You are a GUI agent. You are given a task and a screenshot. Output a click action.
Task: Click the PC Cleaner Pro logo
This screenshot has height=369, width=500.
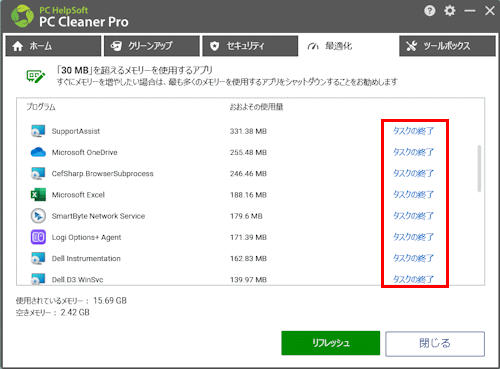(x=22, y=16)
